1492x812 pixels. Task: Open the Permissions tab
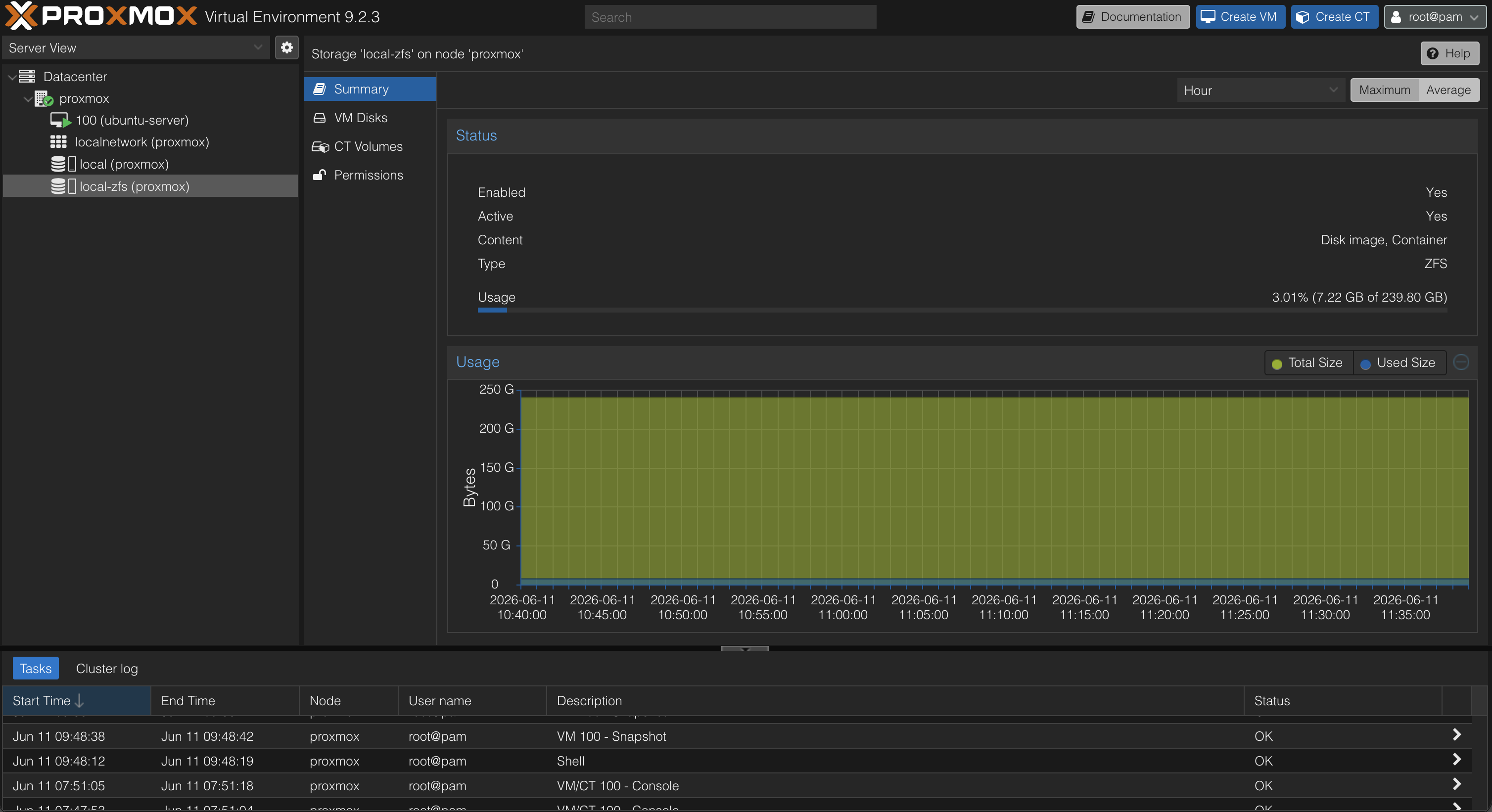pos(370,175)
